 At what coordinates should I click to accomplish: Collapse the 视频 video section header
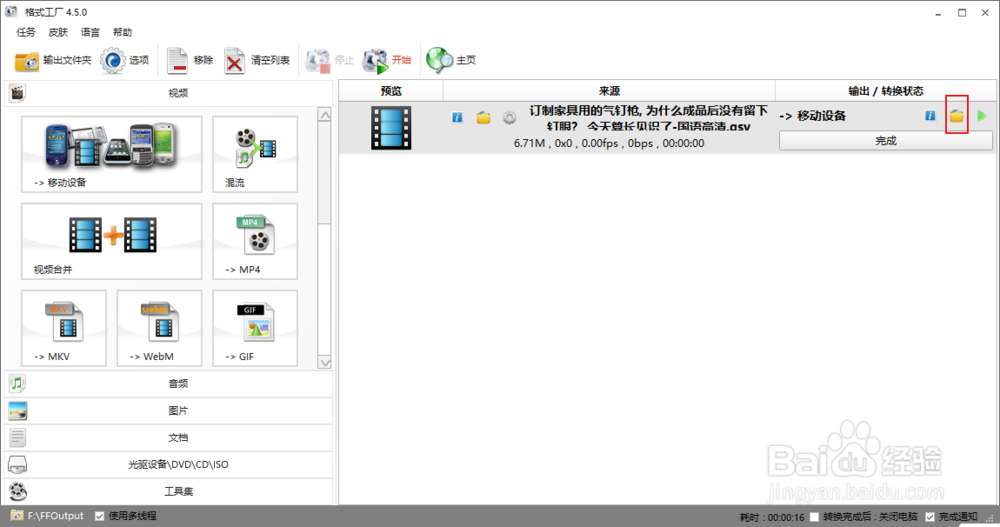point(168,93)
